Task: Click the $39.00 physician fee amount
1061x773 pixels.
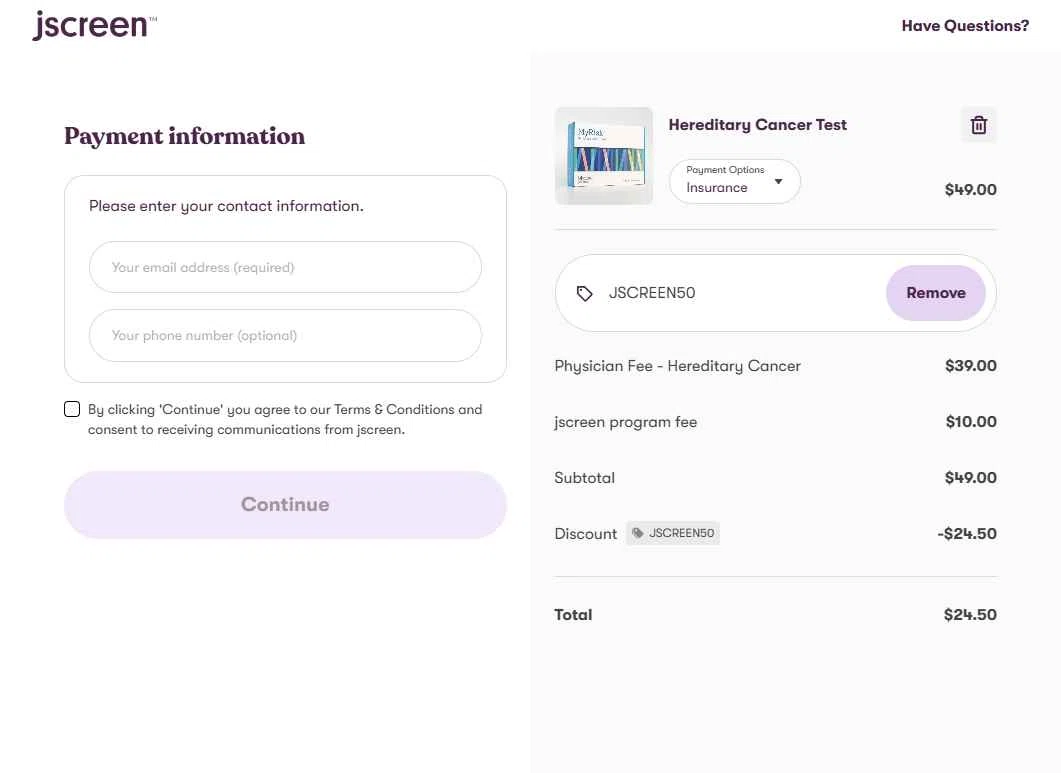Action: [970, 366]
